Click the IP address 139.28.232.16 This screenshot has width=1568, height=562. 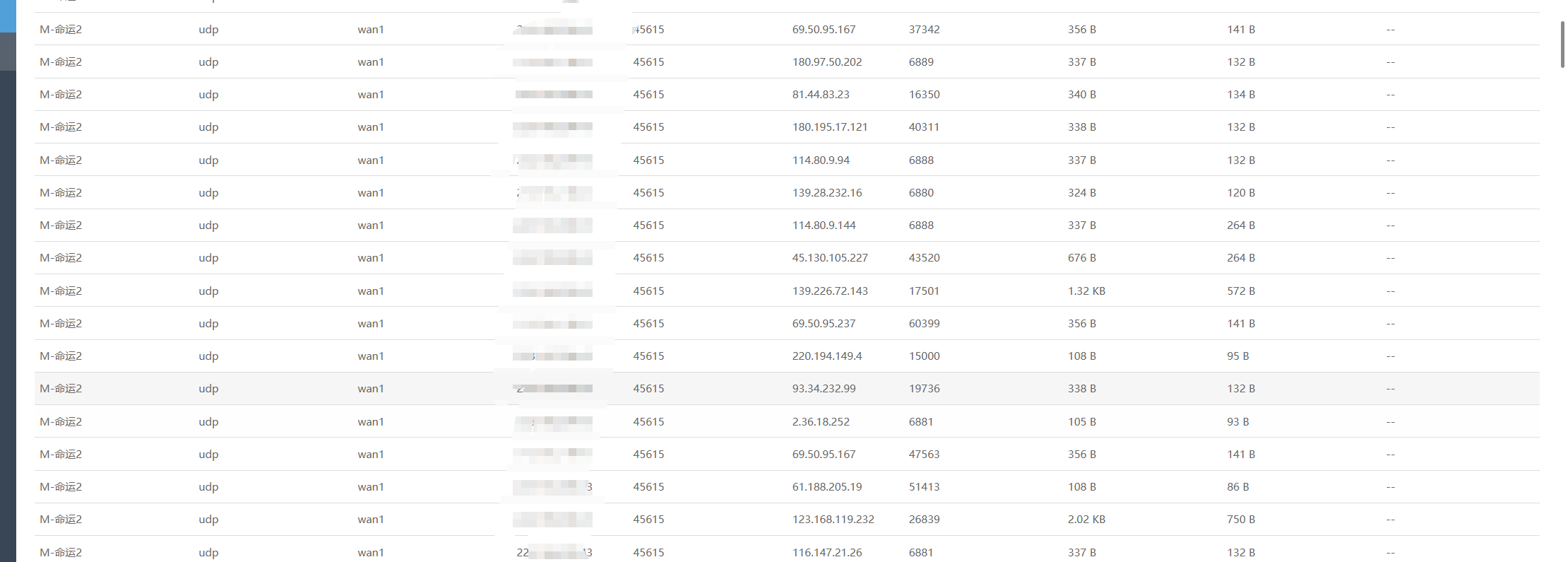(x=826, y=193)
